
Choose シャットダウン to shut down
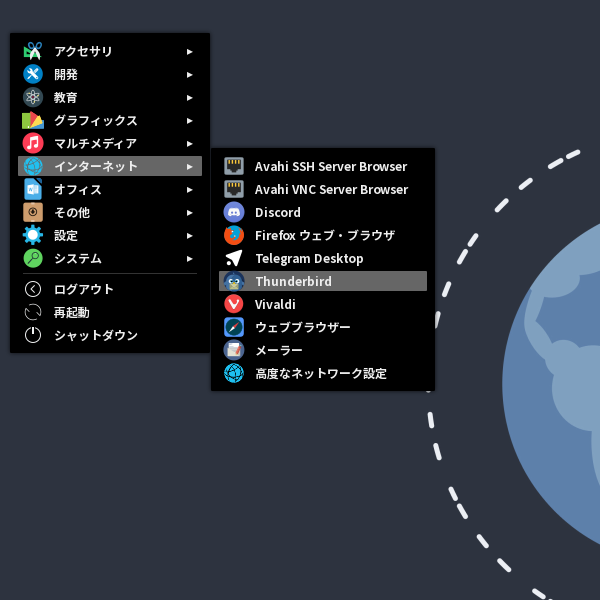[x=110, y=335]
